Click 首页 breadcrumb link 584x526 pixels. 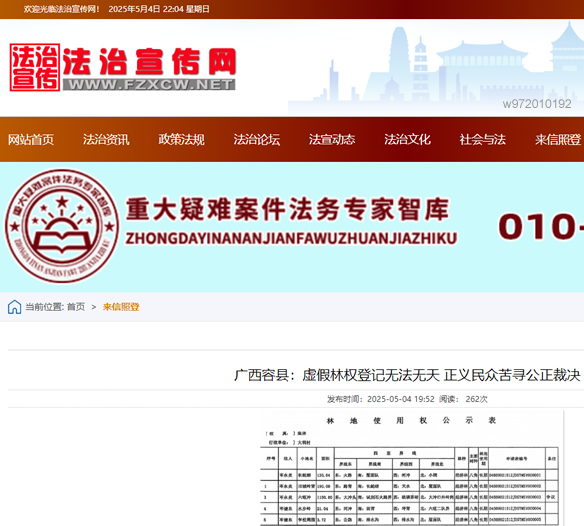coord(76,307)
